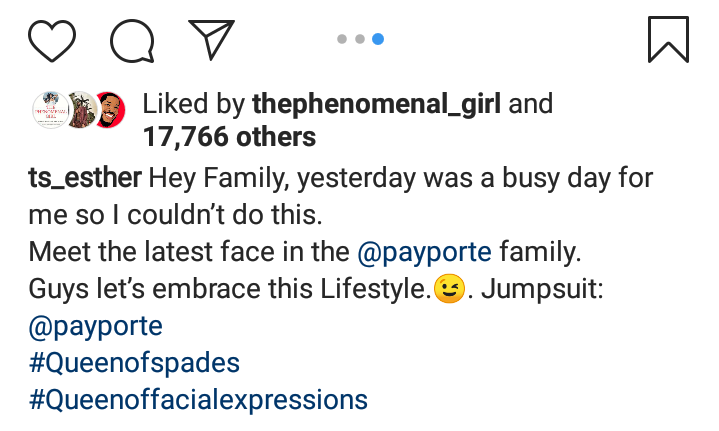Open comments via the speech bubble icon
The height and width of the screenshot is (431, 719).
point(131,39)
